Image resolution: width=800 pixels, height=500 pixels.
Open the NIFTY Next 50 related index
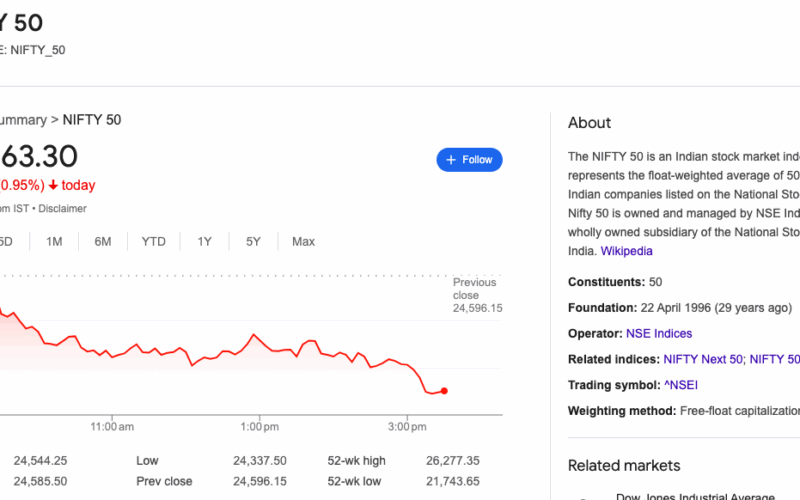tap(702, 359)
